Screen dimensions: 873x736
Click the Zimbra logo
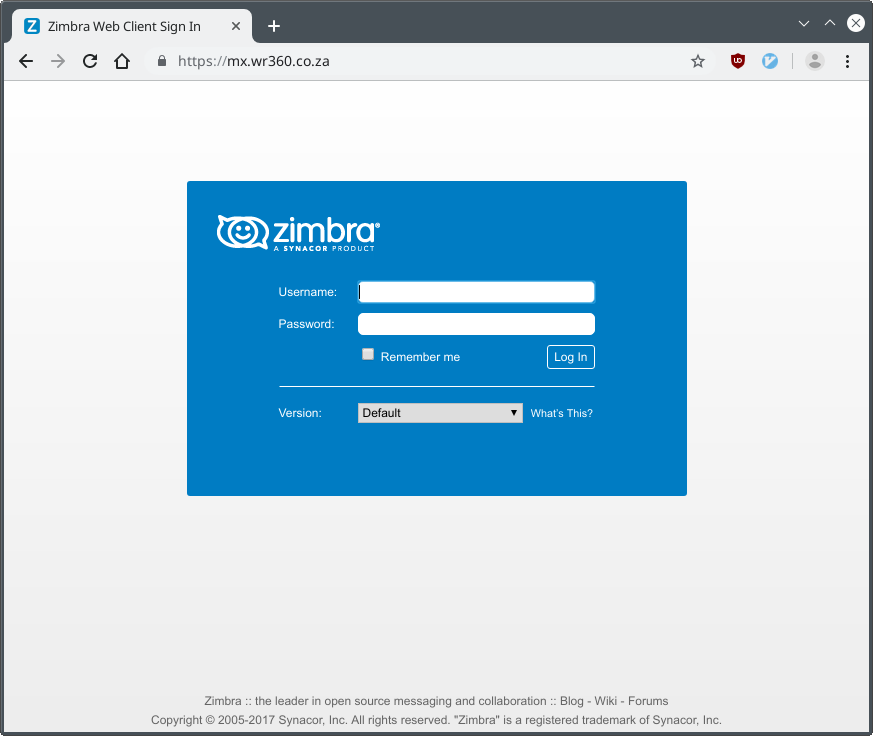tap(298, 233)
